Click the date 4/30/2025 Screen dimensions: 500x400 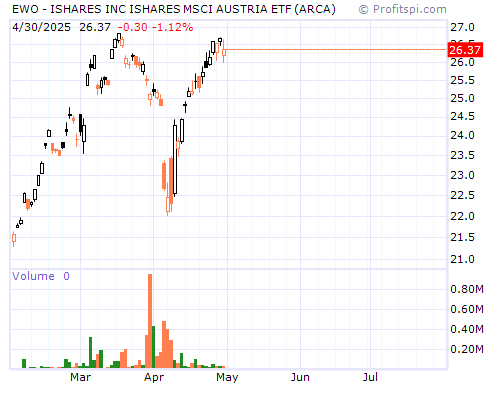click(41, 27)
